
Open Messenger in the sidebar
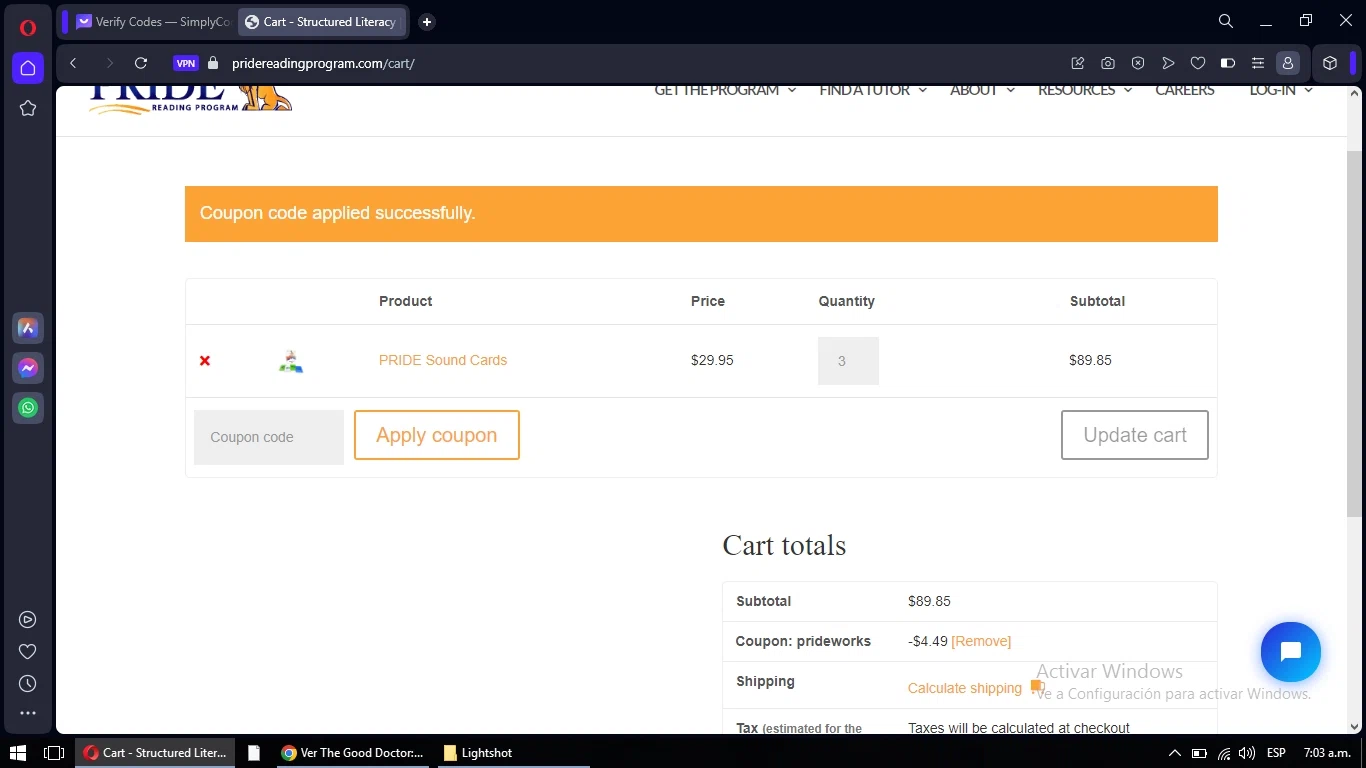(x=28, y=368)
